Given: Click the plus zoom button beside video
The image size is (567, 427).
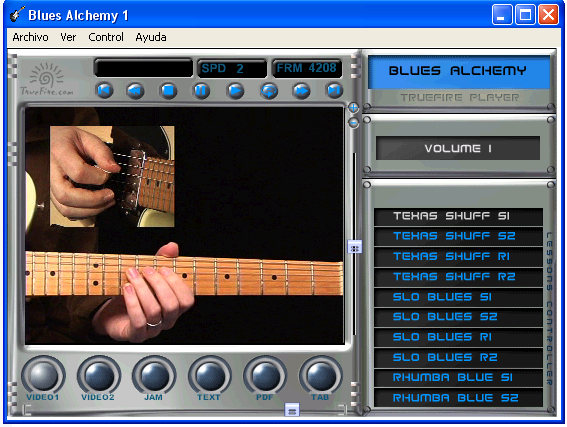Looking at the screenshot, I should pos(353,107).
